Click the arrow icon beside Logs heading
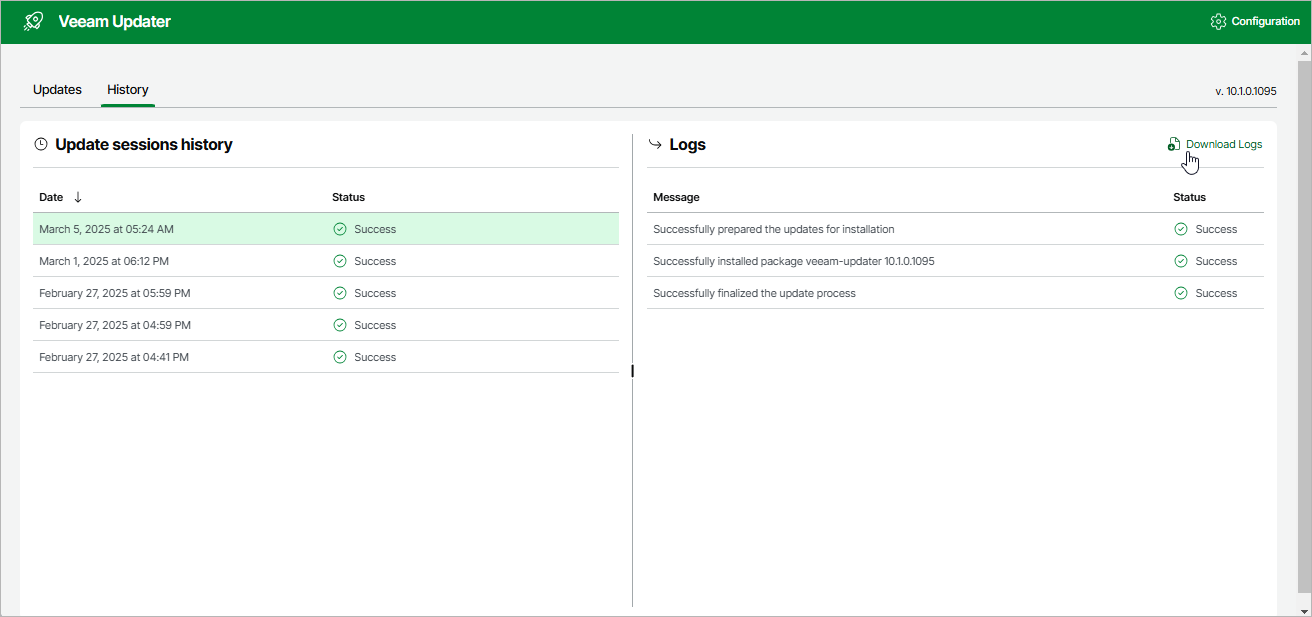The image size is (1312, 617). pos(655,144)
